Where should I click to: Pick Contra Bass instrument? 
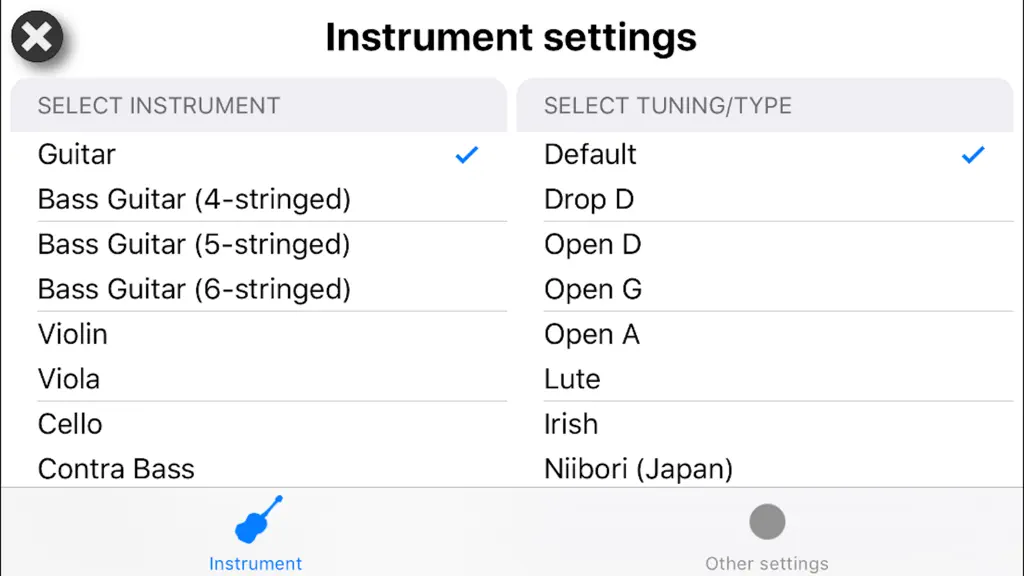pos(259,469)
